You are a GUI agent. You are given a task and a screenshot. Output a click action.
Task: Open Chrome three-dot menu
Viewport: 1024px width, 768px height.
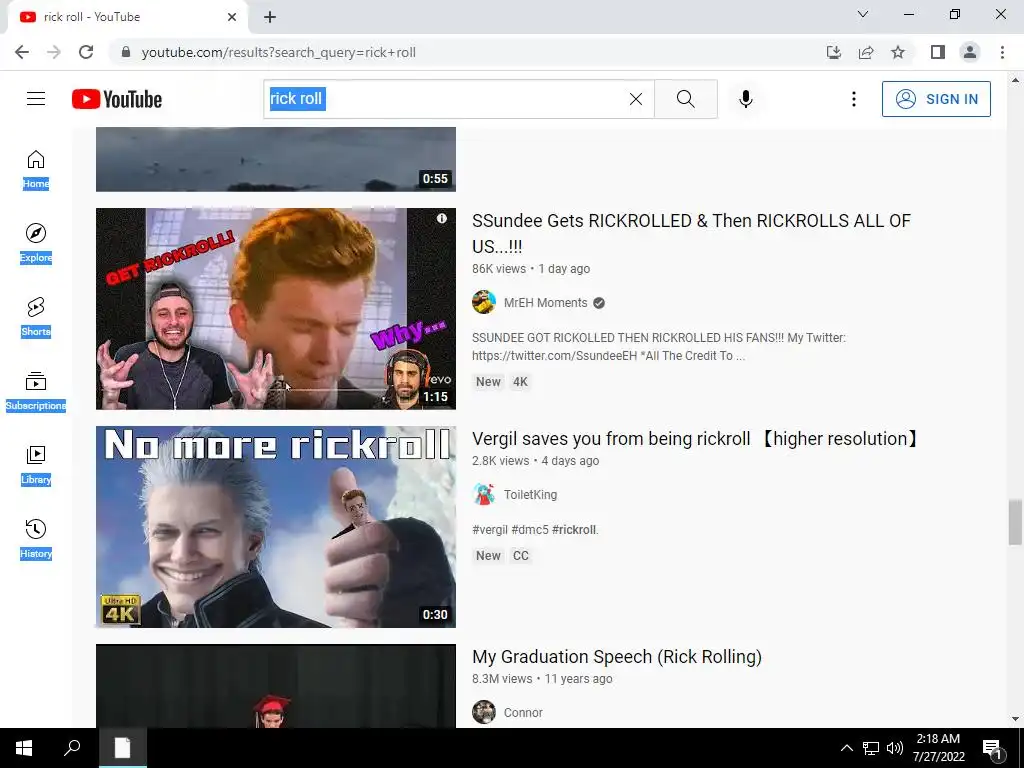tap(1002, 52)
